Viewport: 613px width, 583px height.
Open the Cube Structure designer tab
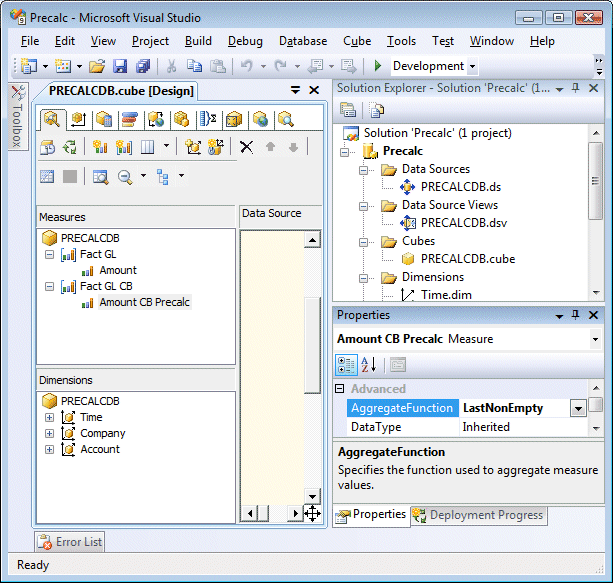click(52, 119)
